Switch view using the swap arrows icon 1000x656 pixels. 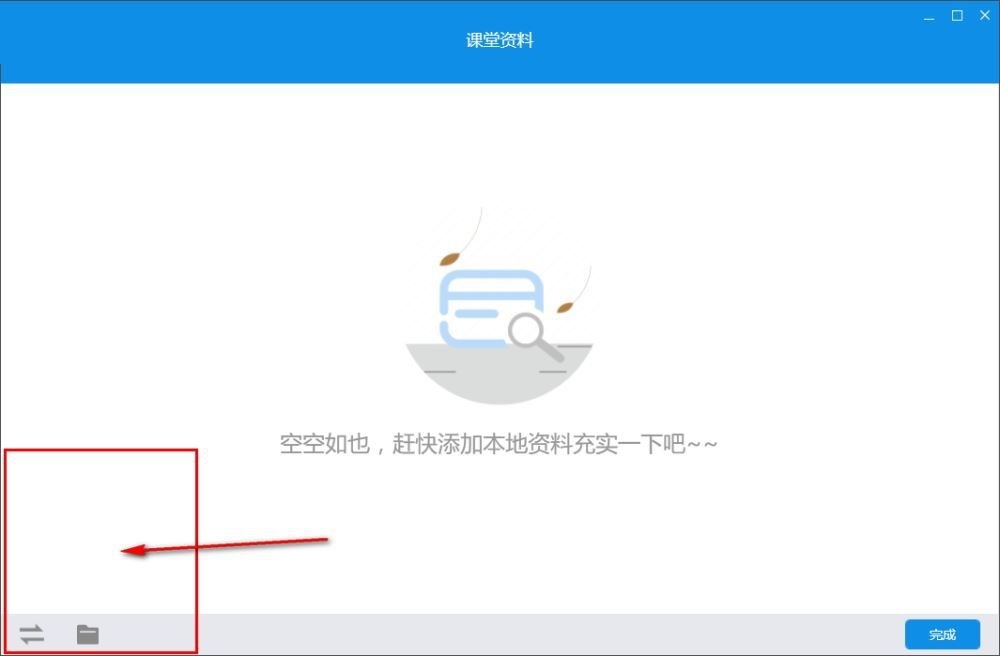coord(31,634)
